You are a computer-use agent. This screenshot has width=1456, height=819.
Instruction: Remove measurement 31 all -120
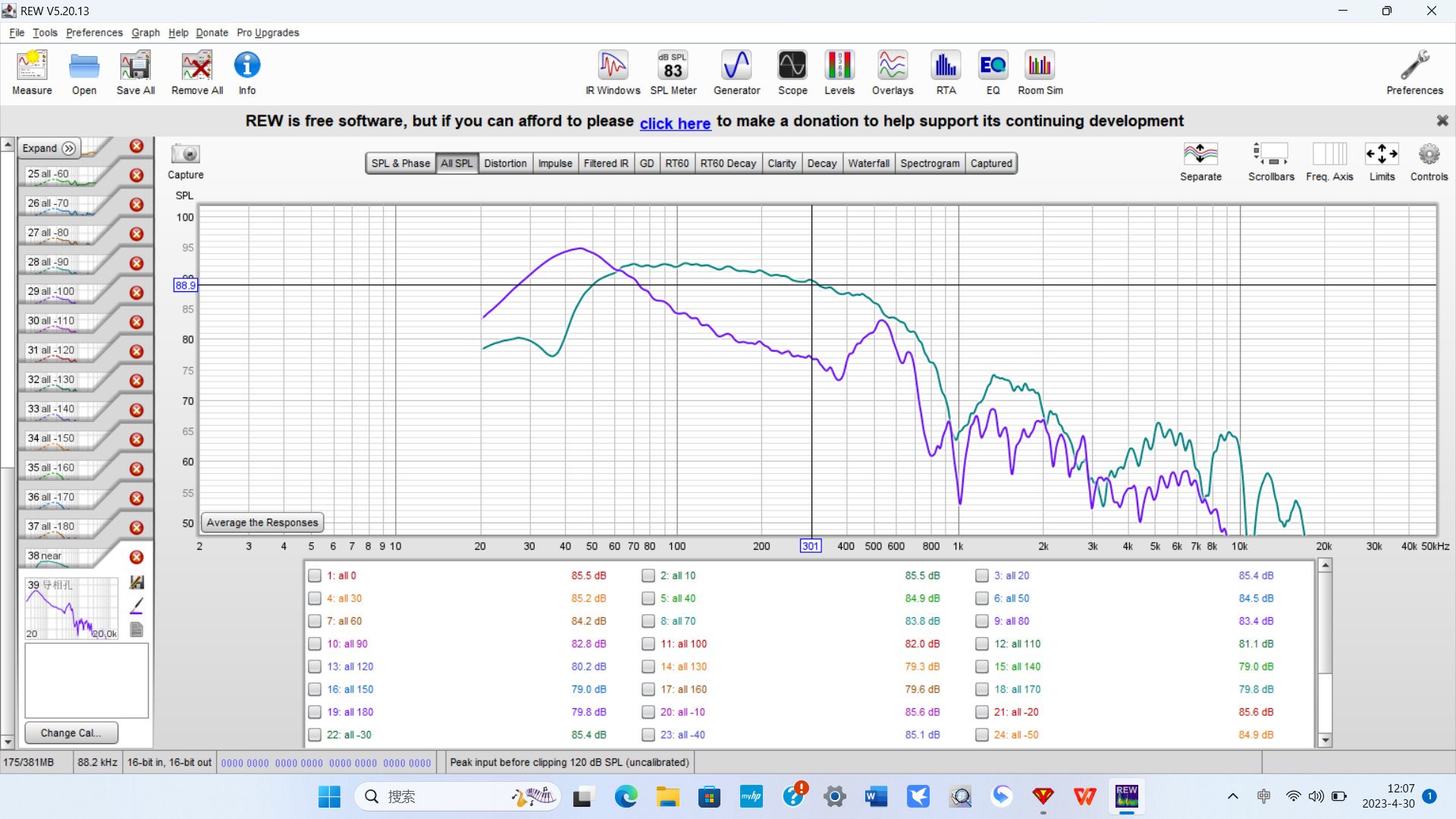(136, 352)
